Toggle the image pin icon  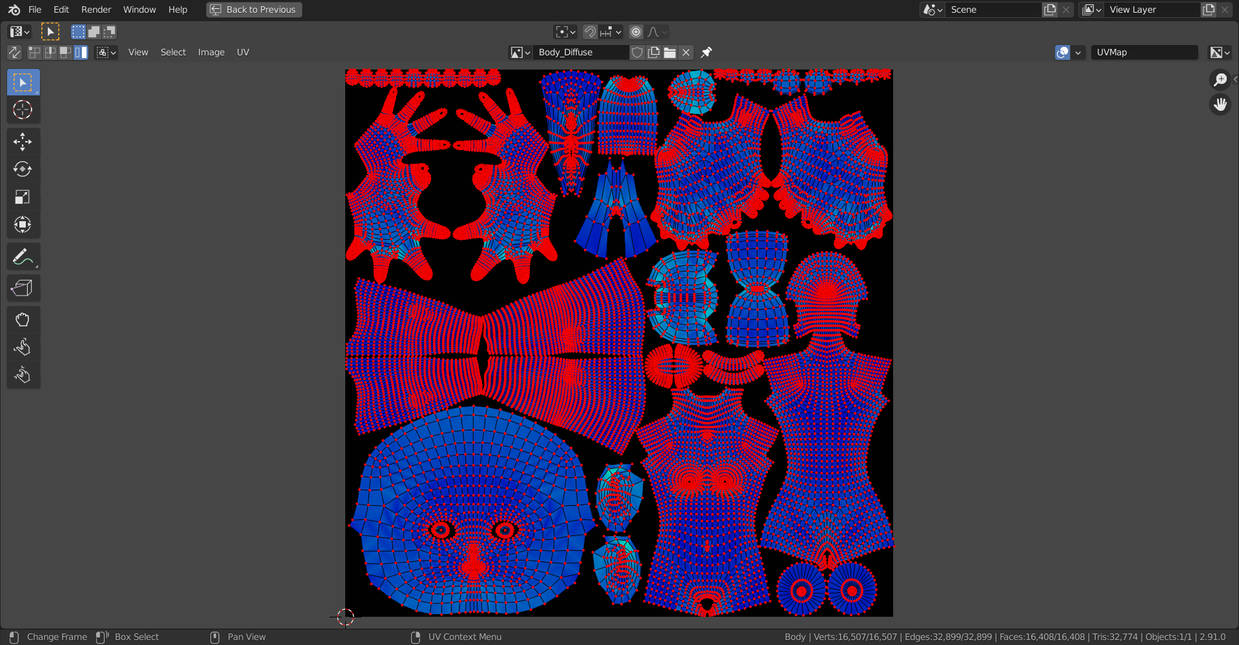(x=706, y=52)
